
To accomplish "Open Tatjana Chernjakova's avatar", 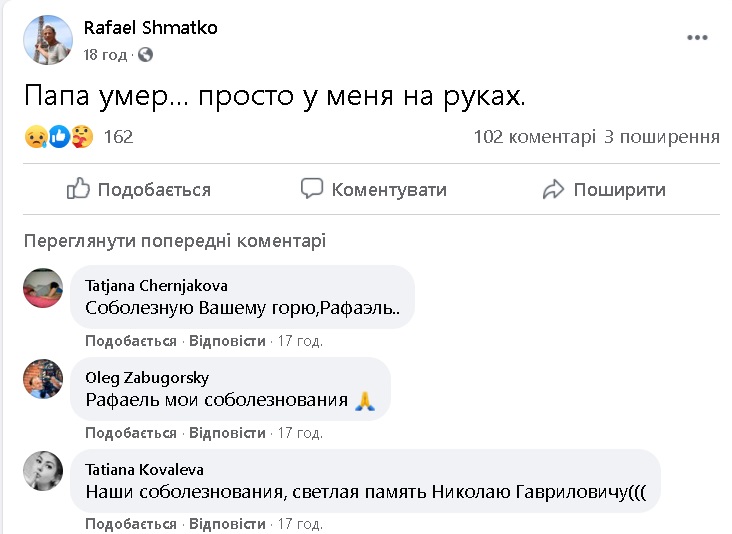I will pyautogui.click(x=43, y=287).
